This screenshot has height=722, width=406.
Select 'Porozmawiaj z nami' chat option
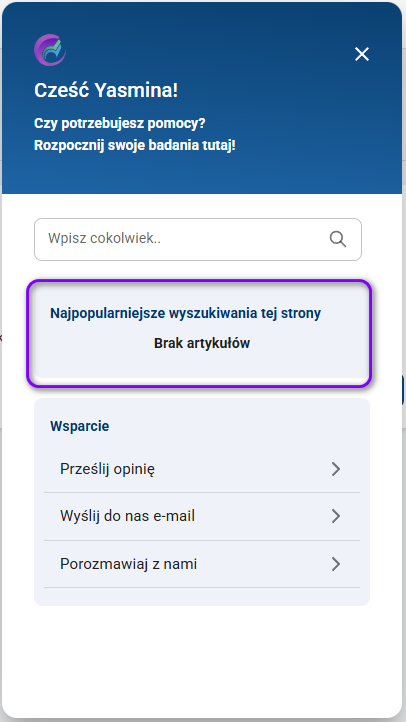tap(202, 564)
